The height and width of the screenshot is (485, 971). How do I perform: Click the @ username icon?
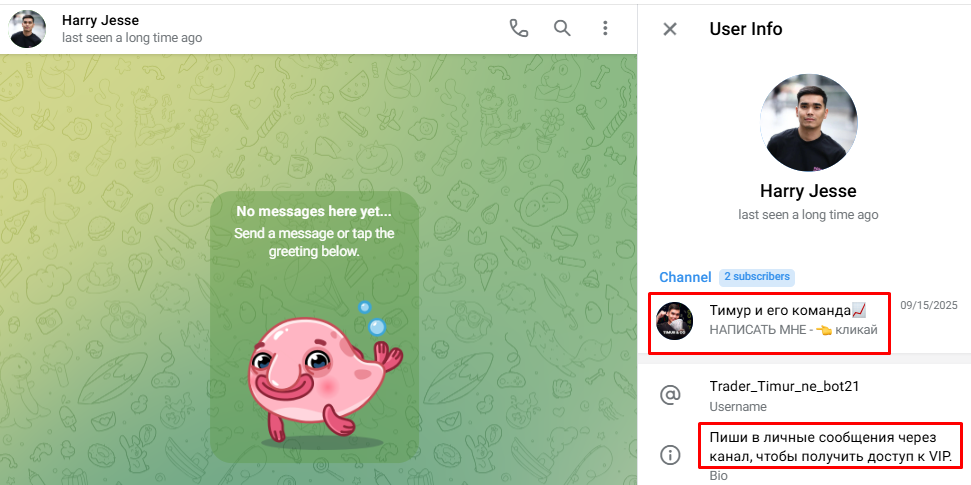(670, 395)
